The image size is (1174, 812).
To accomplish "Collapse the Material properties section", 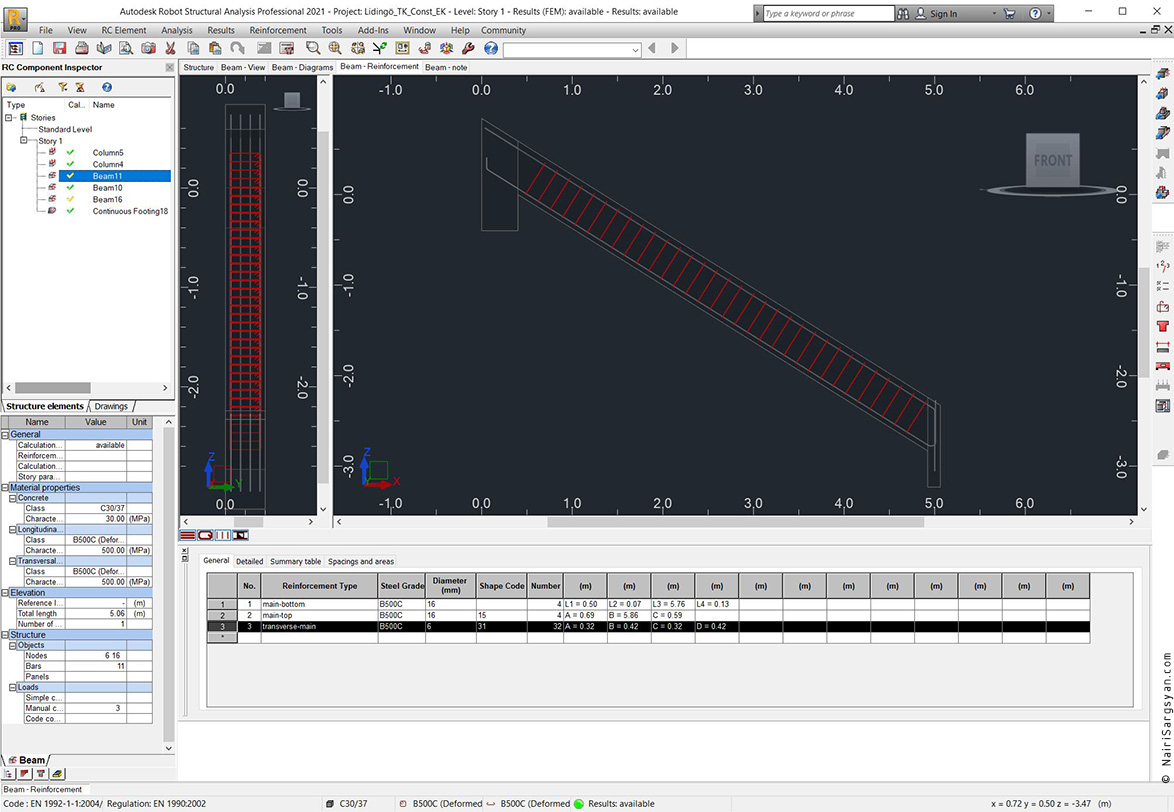I will (x=5, y=487).
